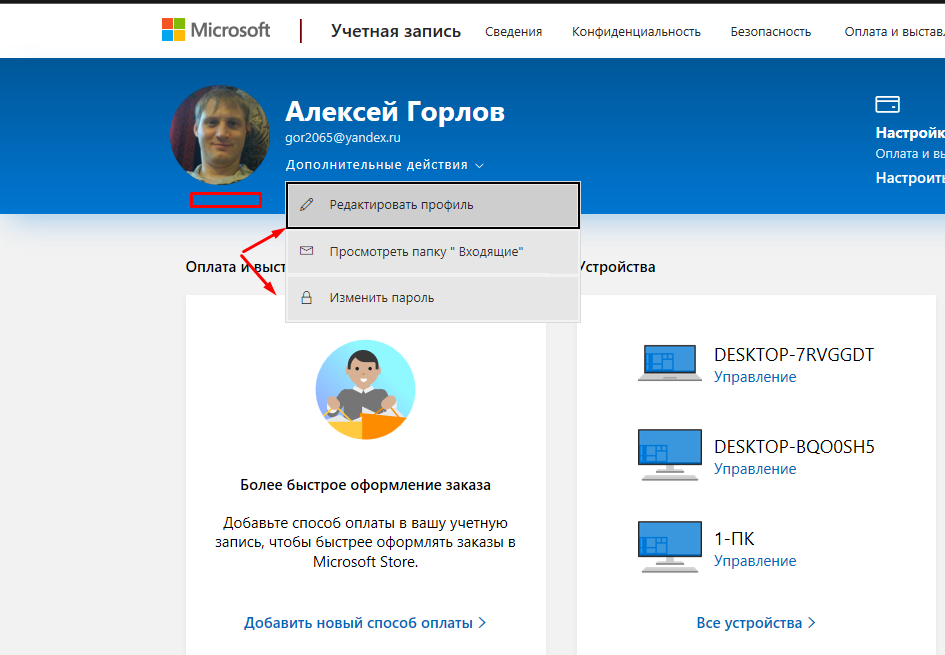Select Редактировать профиль menu item
The height and width of the screenshot is (655, 945).
[433, 205]
